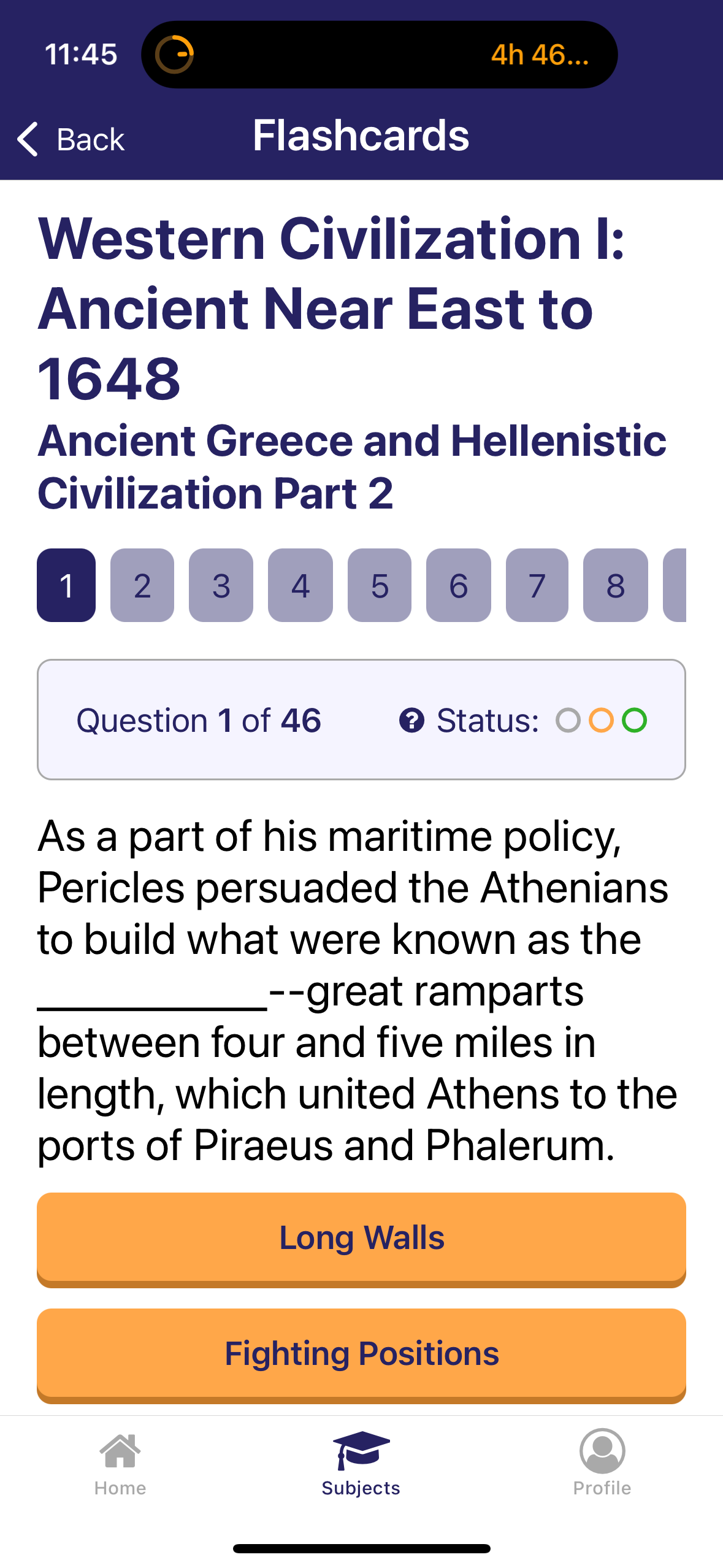Tap the status help question mark icon
Screen dimensions: 723x1568
(x=411, y=720)
